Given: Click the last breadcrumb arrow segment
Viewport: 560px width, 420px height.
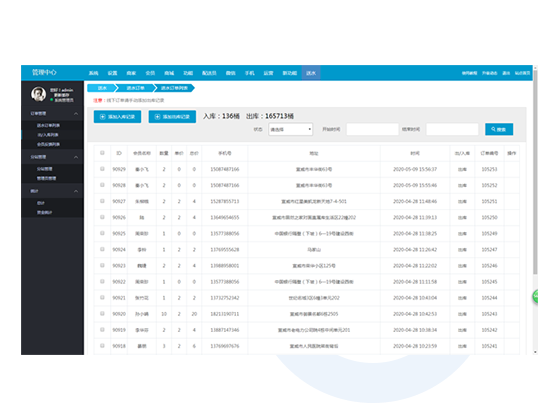Looking at the screenshot, I should 175,88.
